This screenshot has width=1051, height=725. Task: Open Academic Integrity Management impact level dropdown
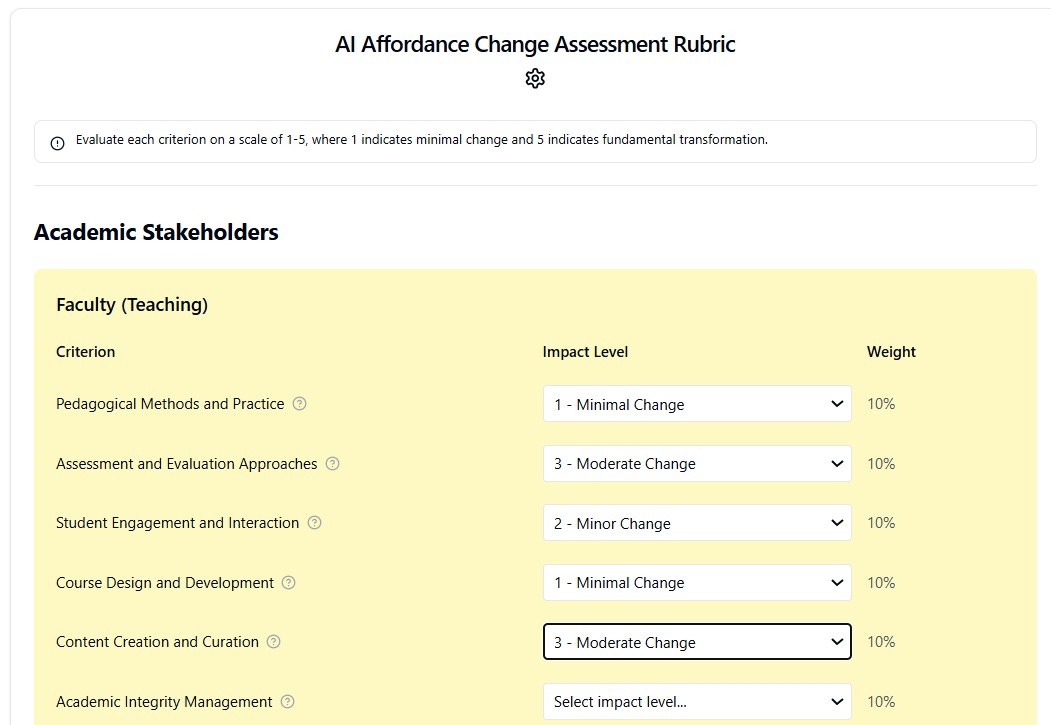point(697,702)
